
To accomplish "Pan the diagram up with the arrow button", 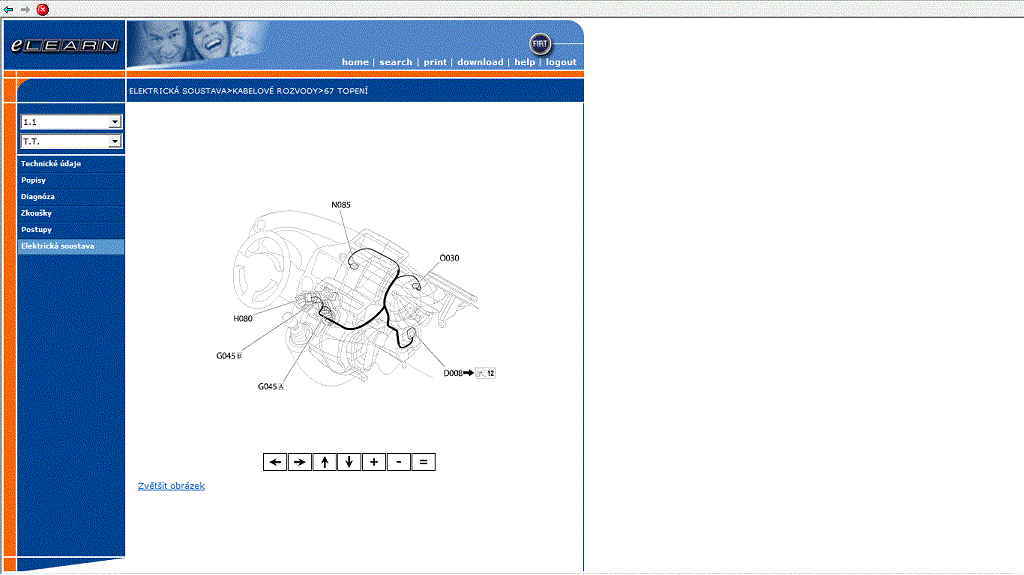I will click(x=325, y=462).
